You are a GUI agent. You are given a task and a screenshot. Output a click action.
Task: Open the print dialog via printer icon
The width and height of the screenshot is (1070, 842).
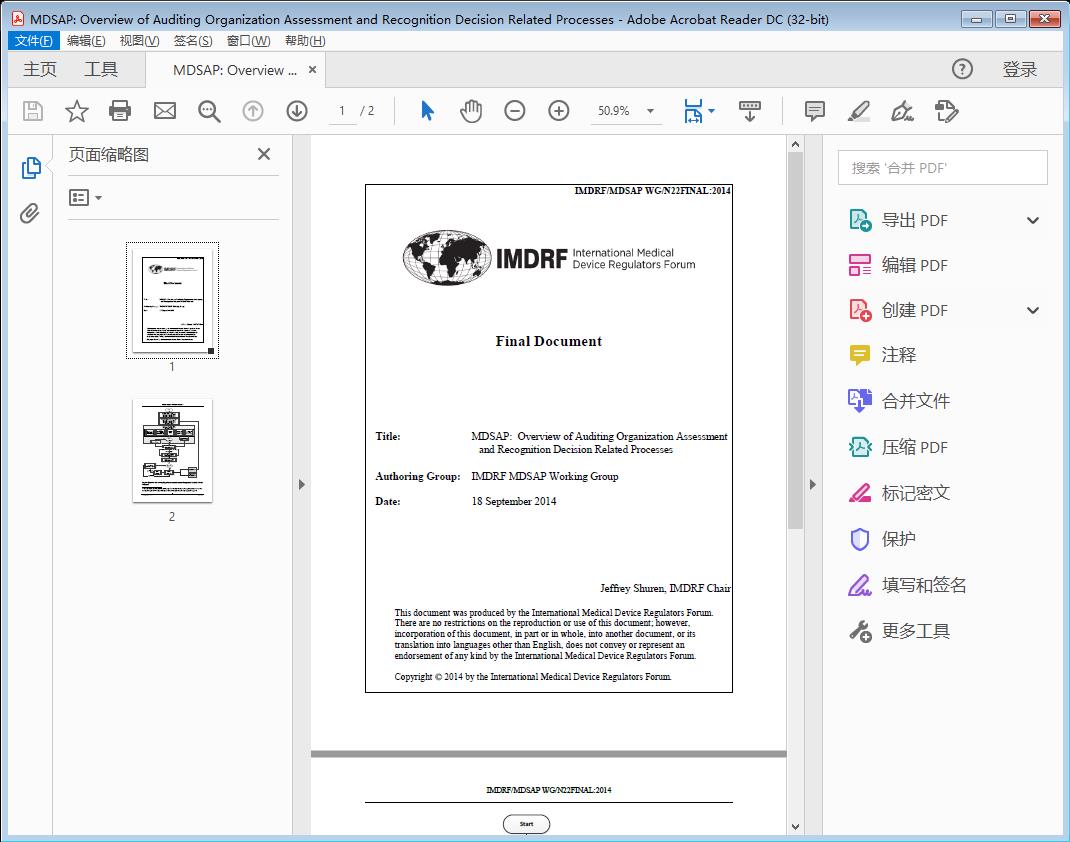pos(120,110)
